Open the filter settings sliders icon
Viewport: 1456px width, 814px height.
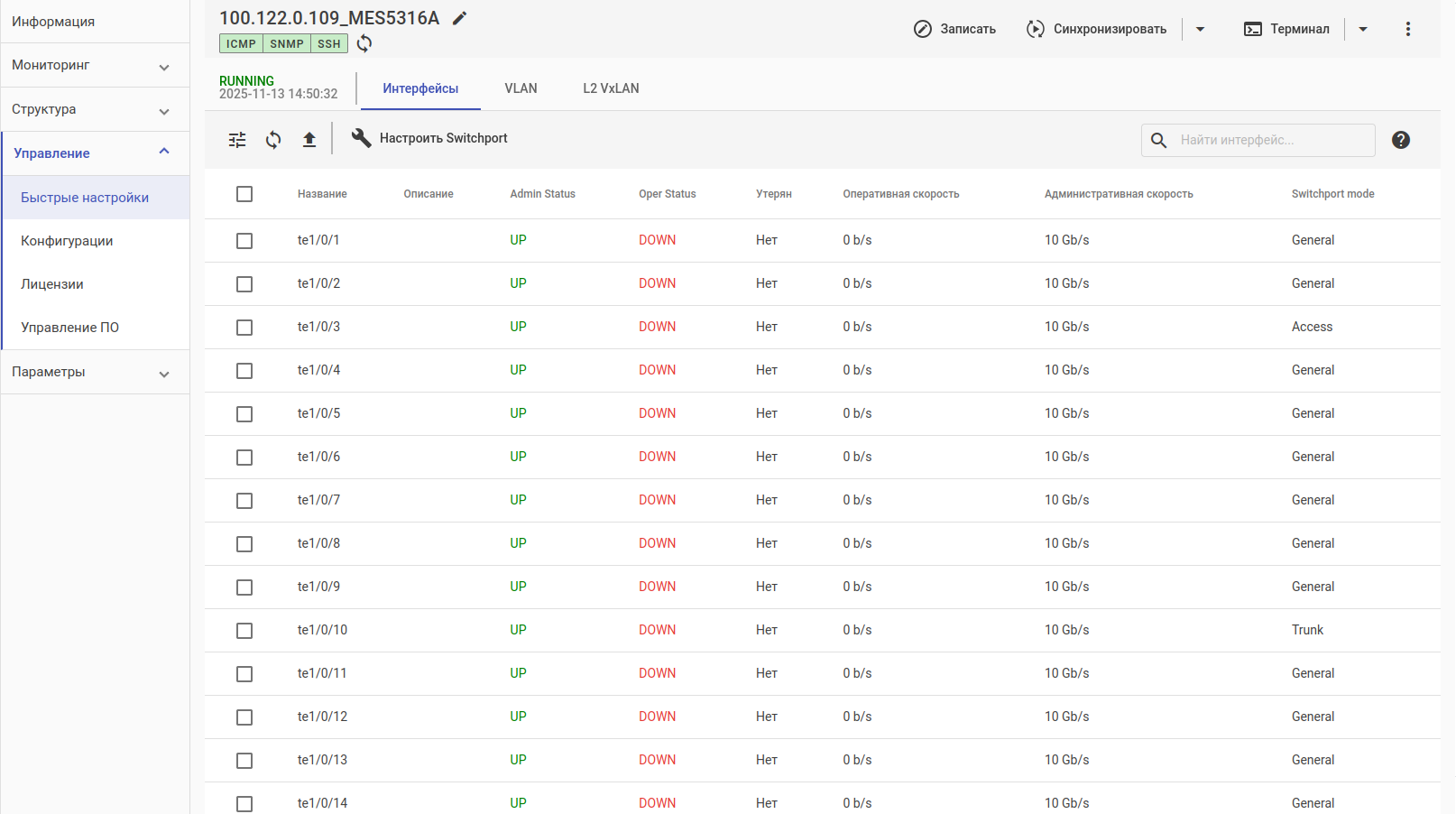click(237, 140)
